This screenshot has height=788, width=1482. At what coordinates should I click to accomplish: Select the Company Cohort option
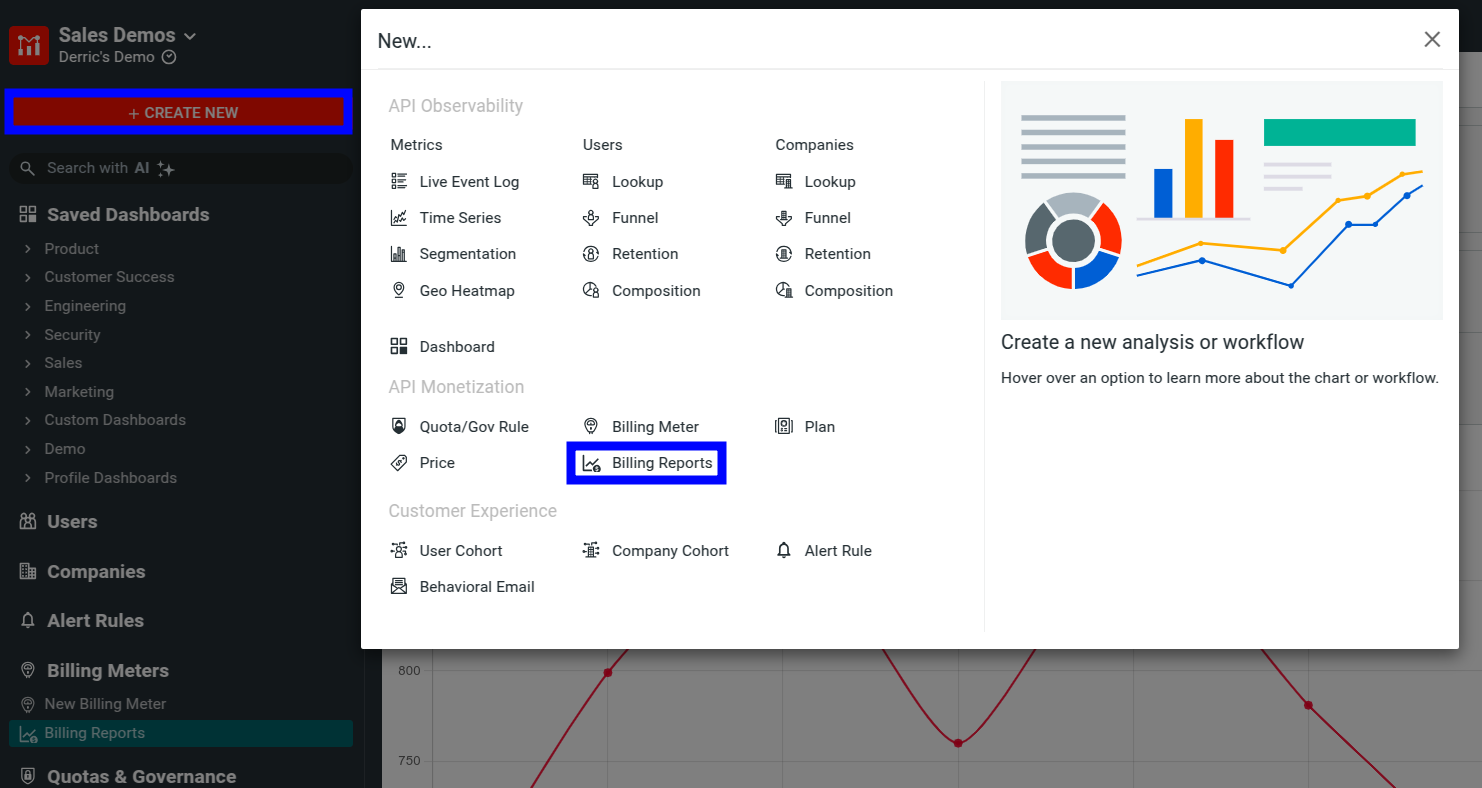(668, 550)
